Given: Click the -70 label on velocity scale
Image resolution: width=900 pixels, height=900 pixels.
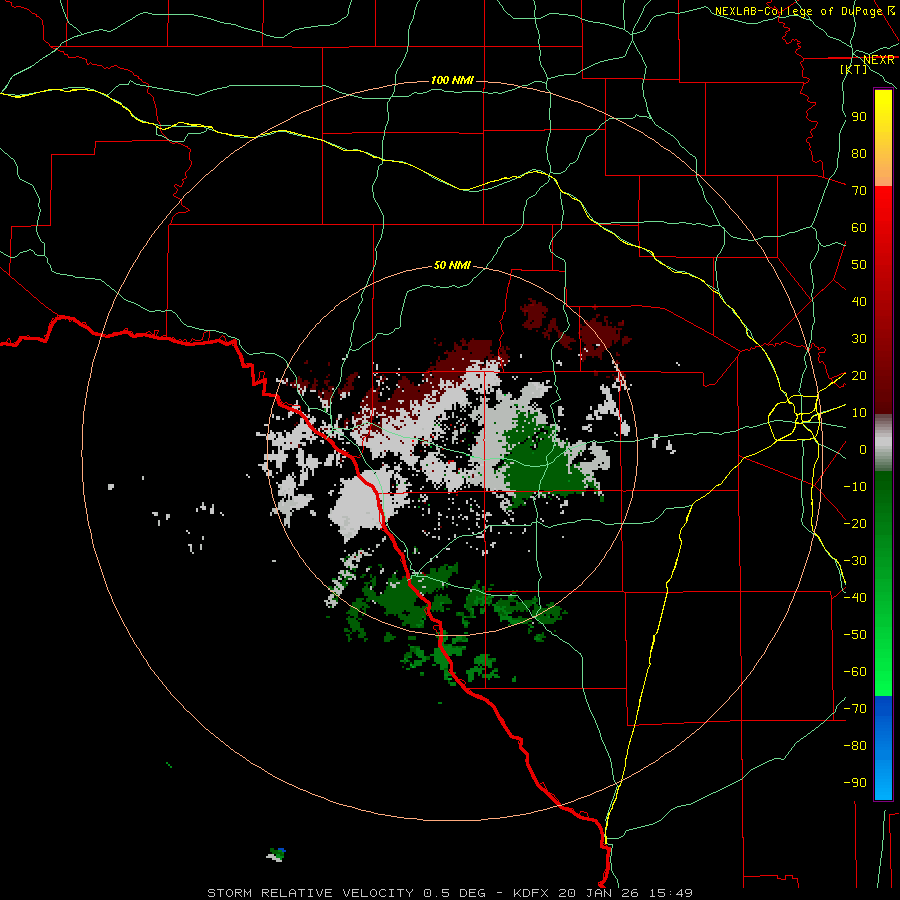Looking at the screenshot, I should (x=855, y=708).
